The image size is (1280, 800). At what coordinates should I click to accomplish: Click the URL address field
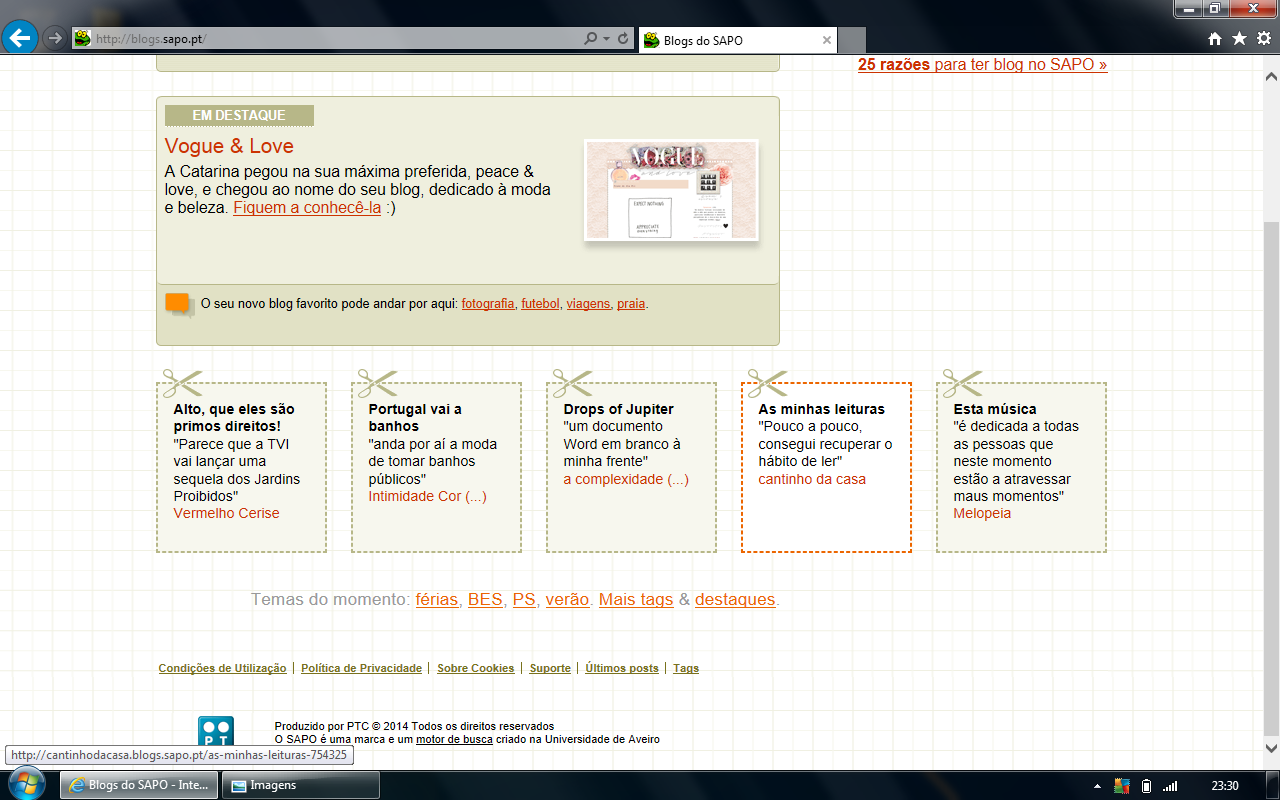click(330, 39)
